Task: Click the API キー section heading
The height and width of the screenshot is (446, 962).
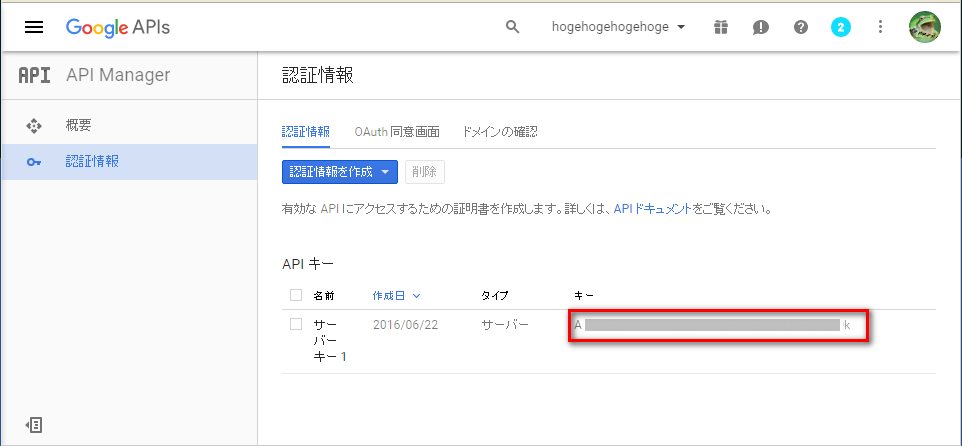Action: [307, 264]
